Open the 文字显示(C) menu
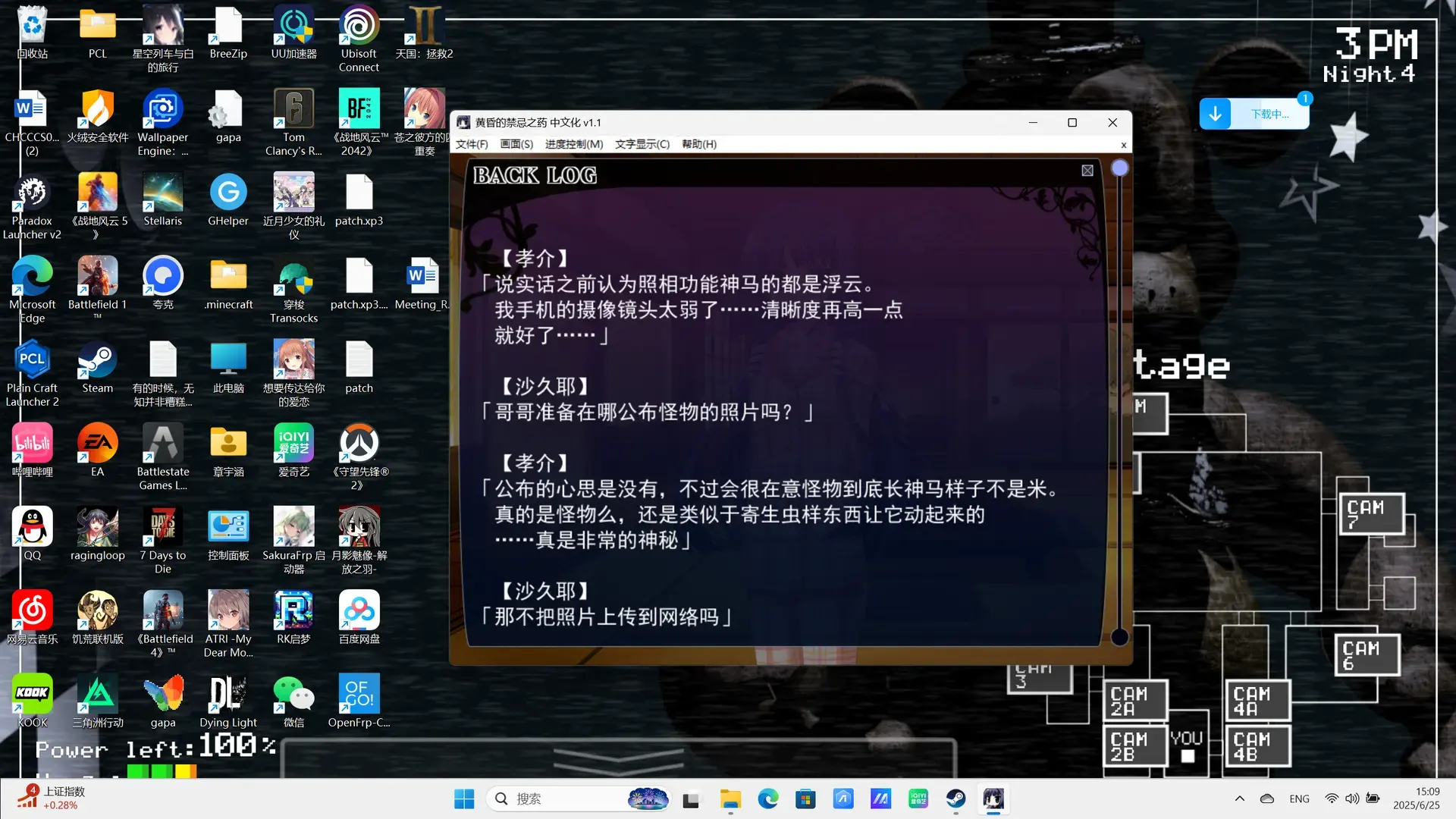 [x=642, y=144]
